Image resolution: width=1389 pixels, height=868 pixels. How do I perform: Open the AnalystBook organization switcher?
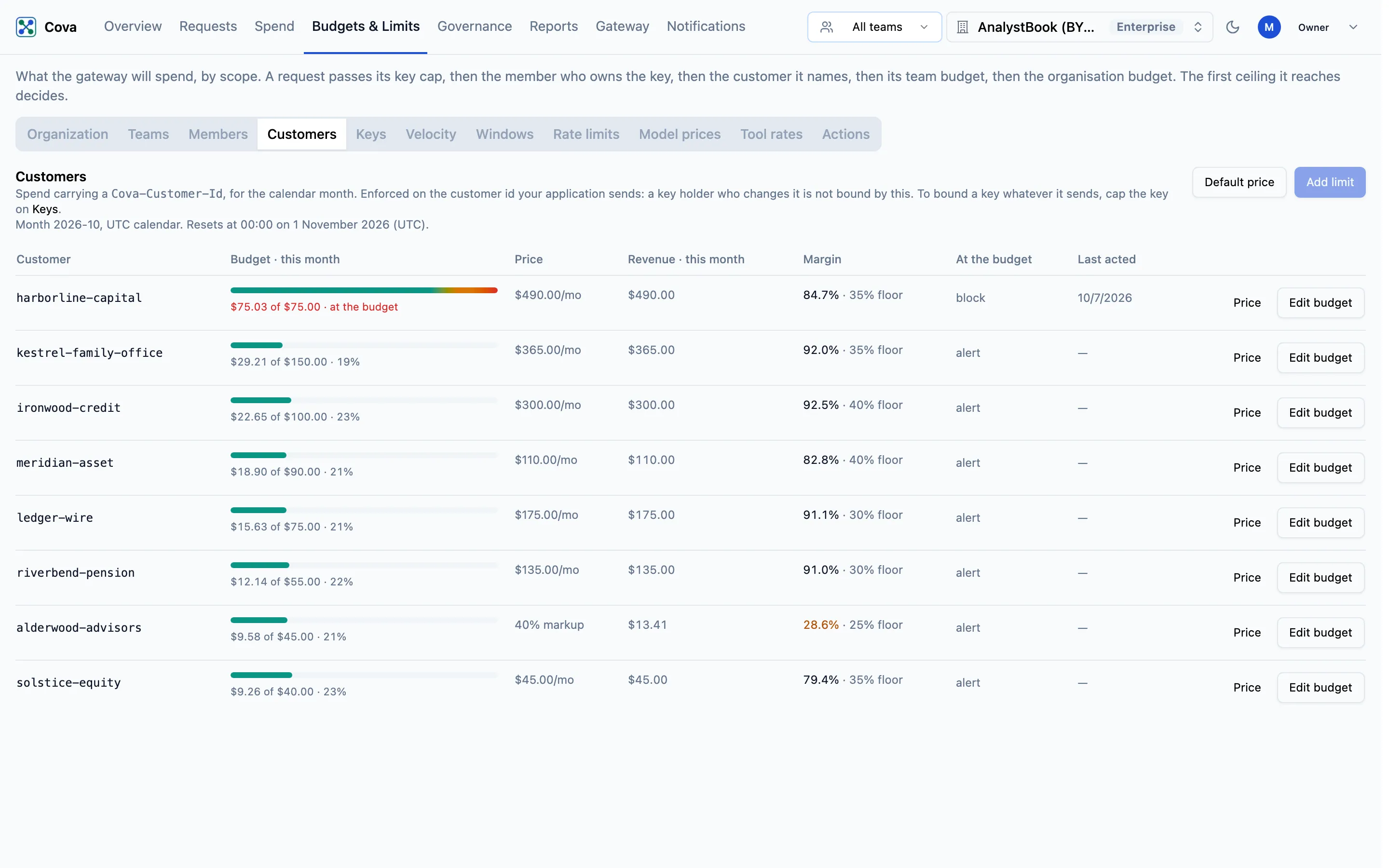[x=1080, y=27]
